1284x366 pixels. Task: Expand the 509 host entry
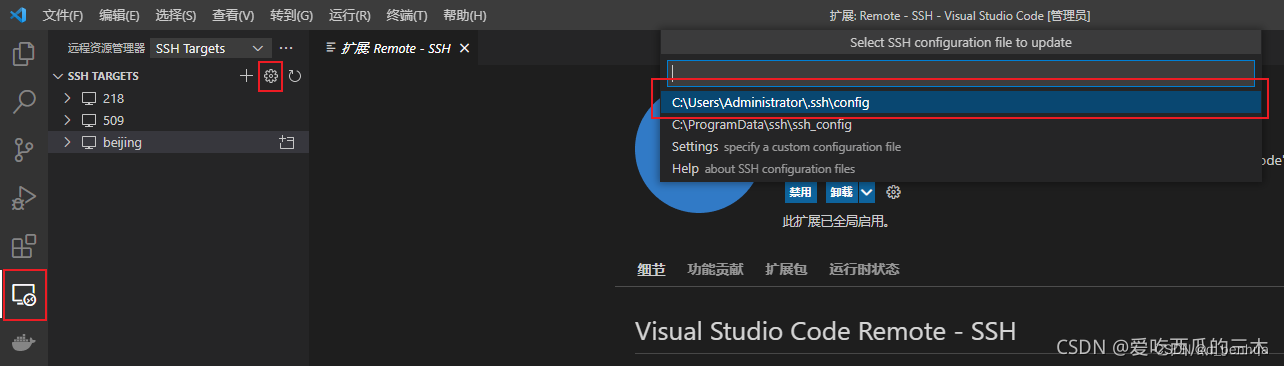67,120
